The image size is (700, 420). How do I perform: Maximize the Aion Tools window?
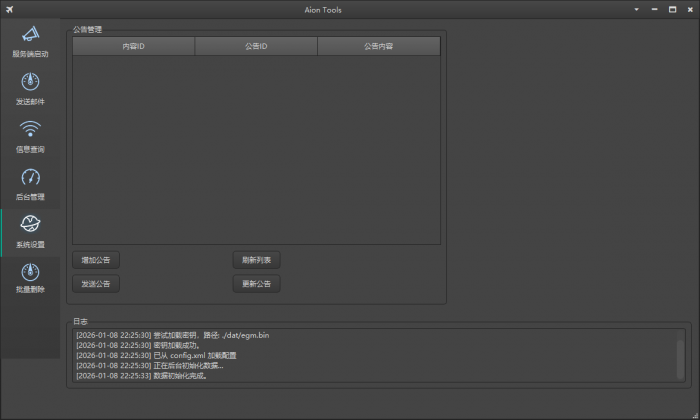[672, 9]
